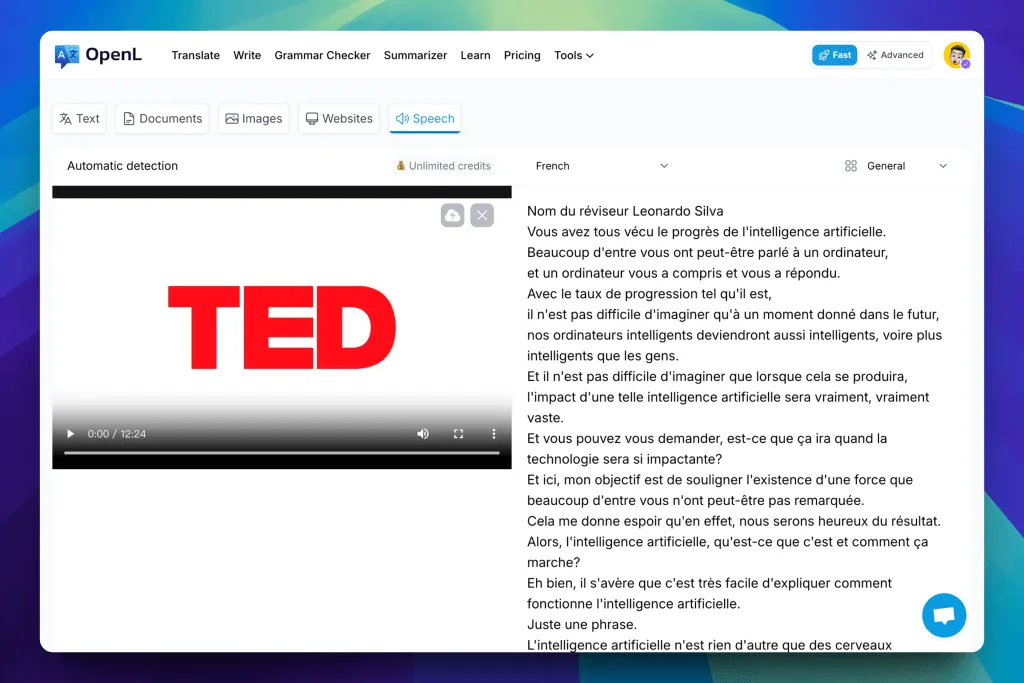This screenshot has height=683, width=1024.
Task: Open the Learn page
Action: coord(475,56)
